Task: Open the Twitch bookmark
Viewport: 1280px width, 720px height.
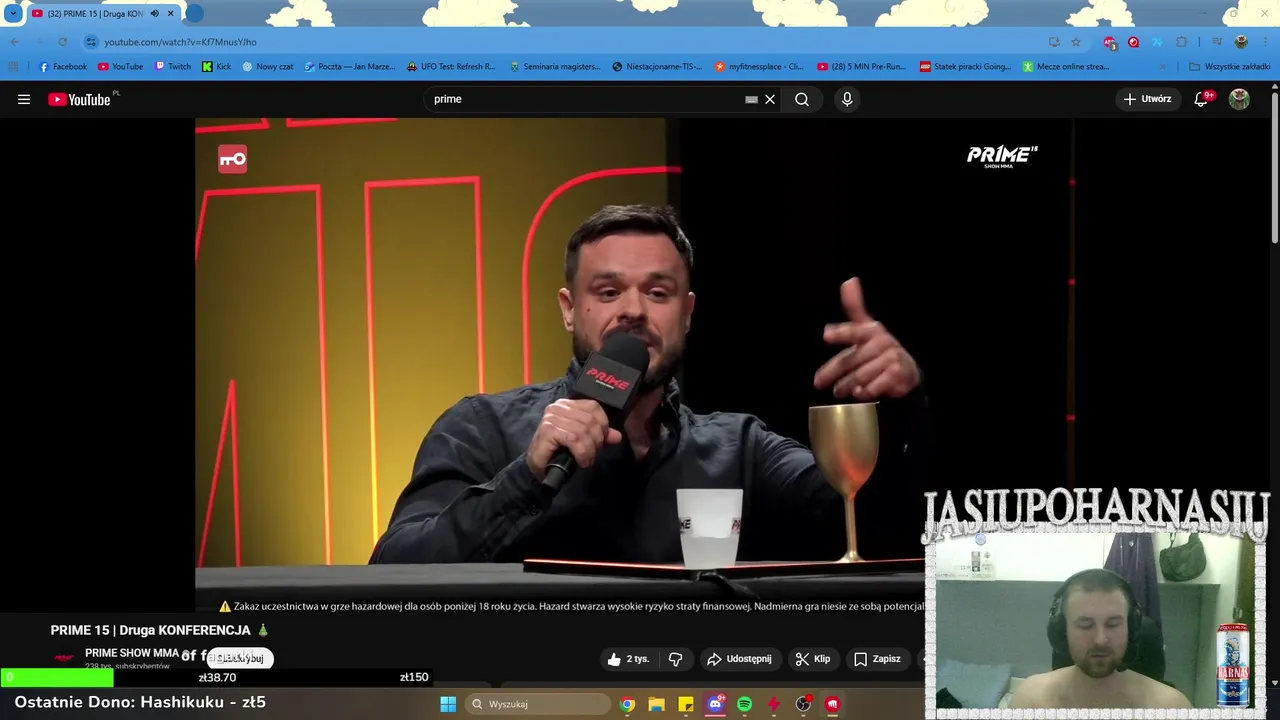Action: click(173, 67)
